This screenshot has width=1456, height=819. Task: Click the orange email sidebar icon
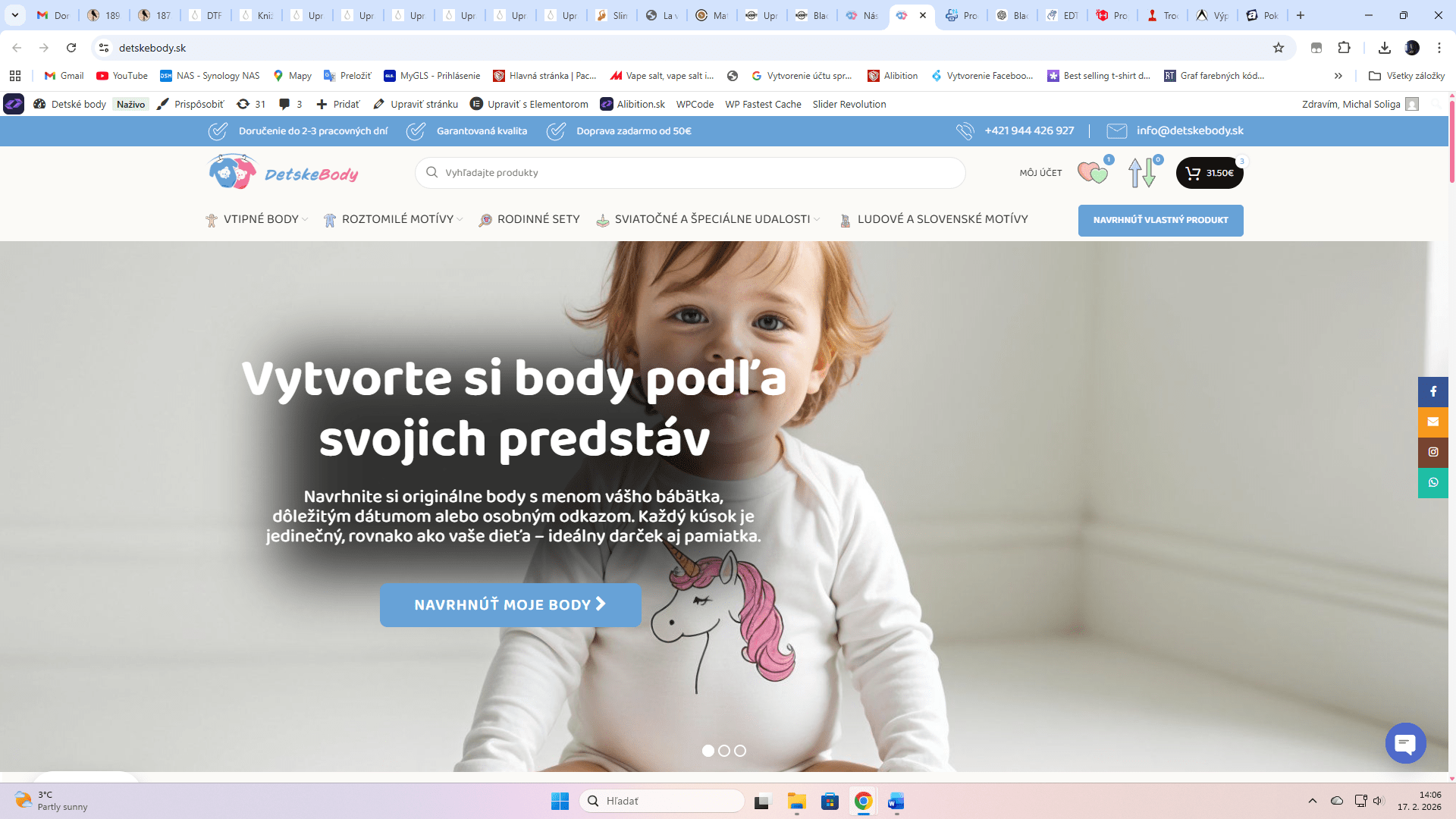pos(1432,422)
